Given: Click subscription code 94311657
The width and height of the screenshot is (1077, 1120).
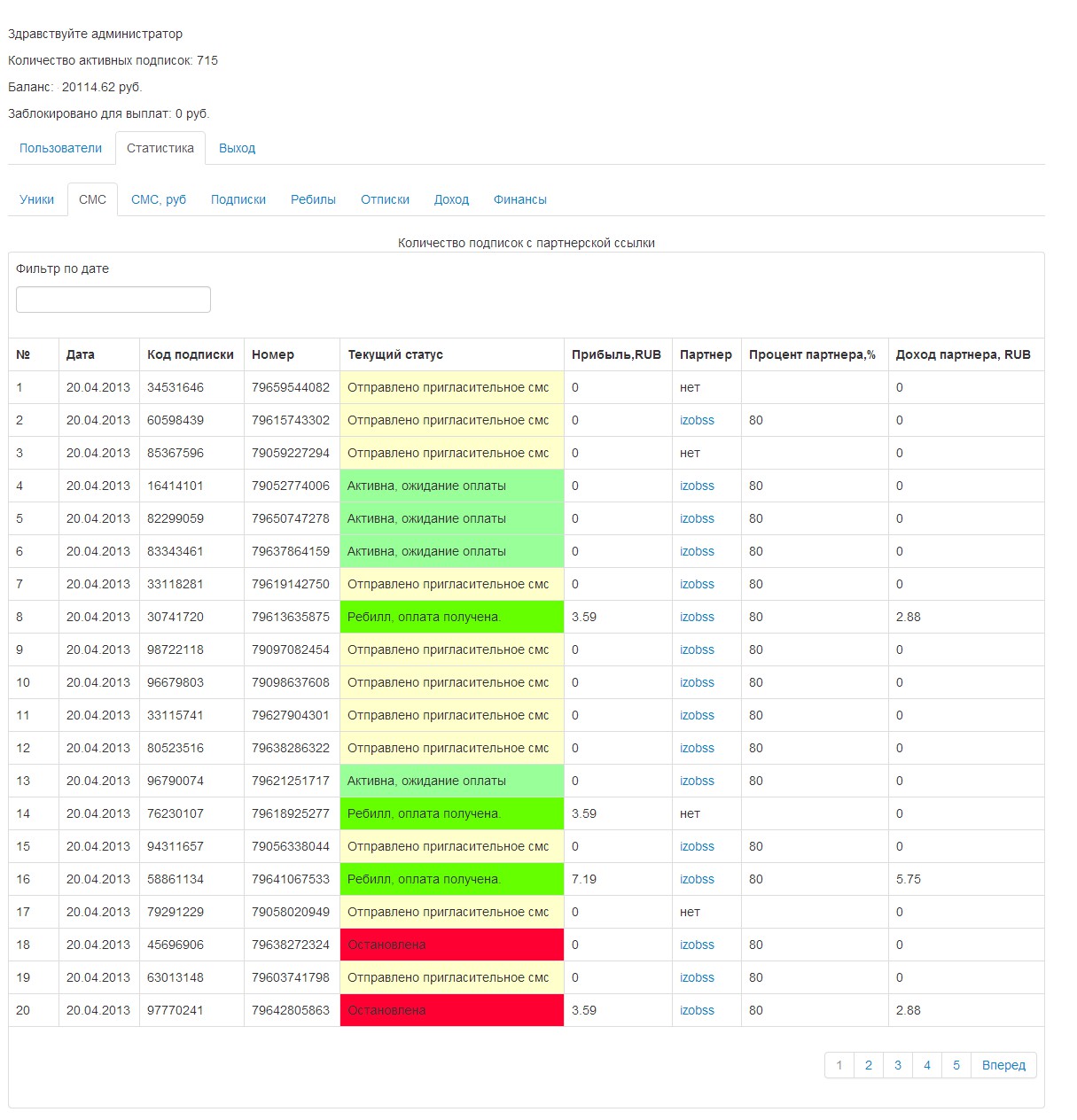Looking at the screenshot, I should (176, 846).
